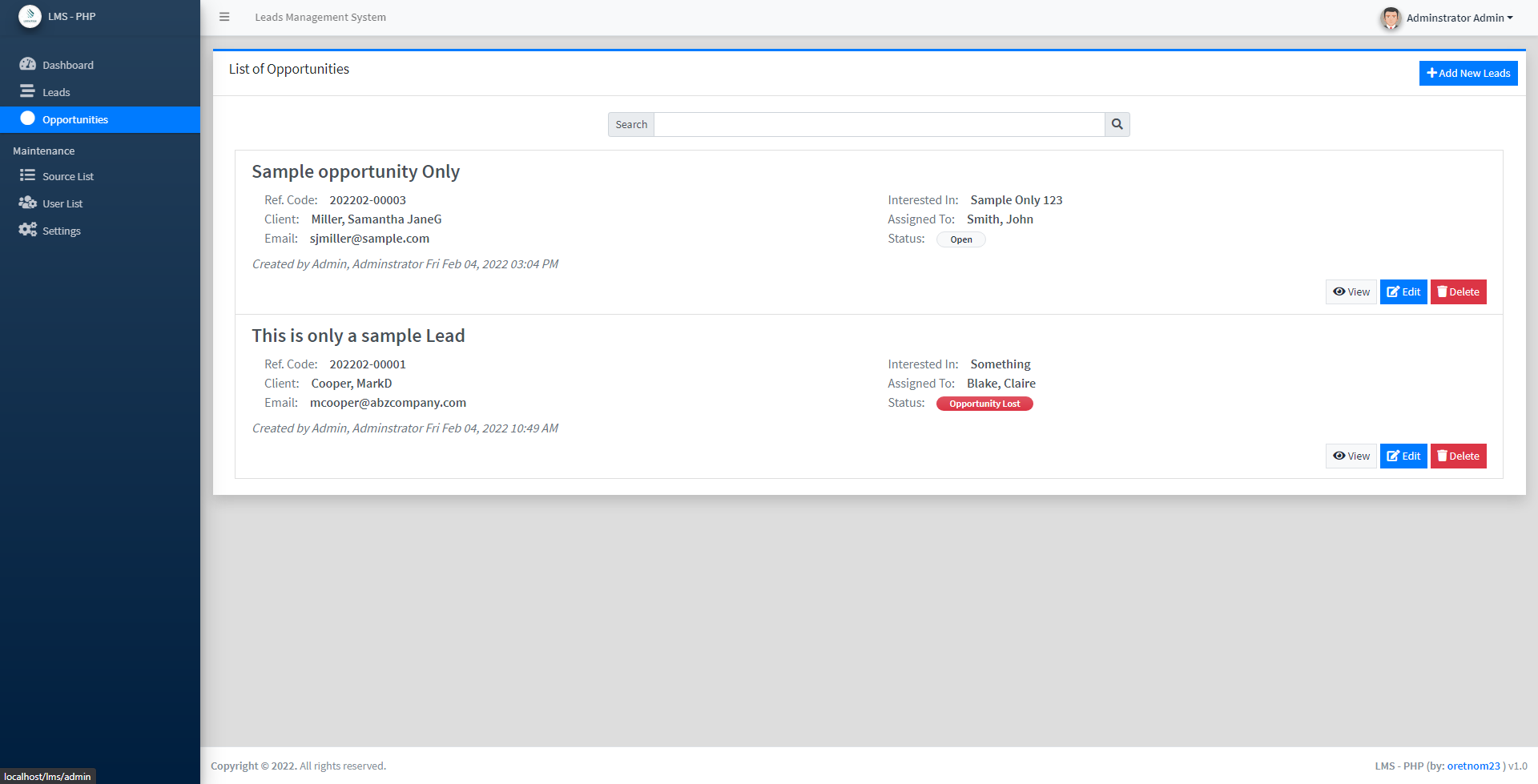Go to Leads in the sidebar
This screenshot has height=784, width=1538.
coord(56,92)
